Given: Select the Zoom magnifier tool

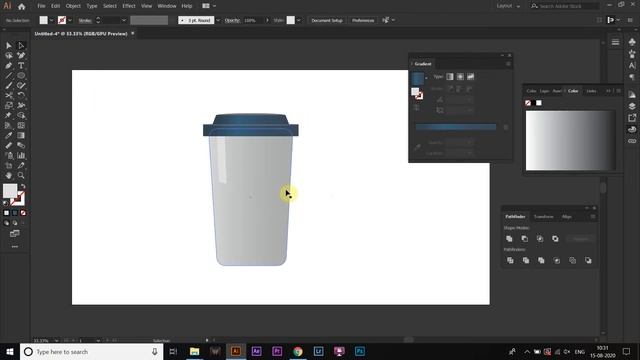Looking at the screenshot, I should (x=21, y=176).
